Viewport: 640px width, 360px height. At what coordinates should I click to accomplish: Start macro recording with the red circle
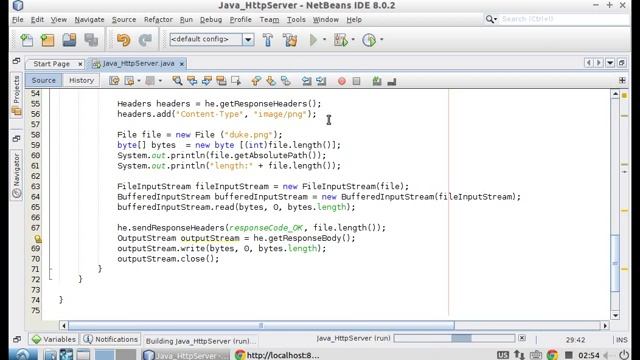[342, 81]
